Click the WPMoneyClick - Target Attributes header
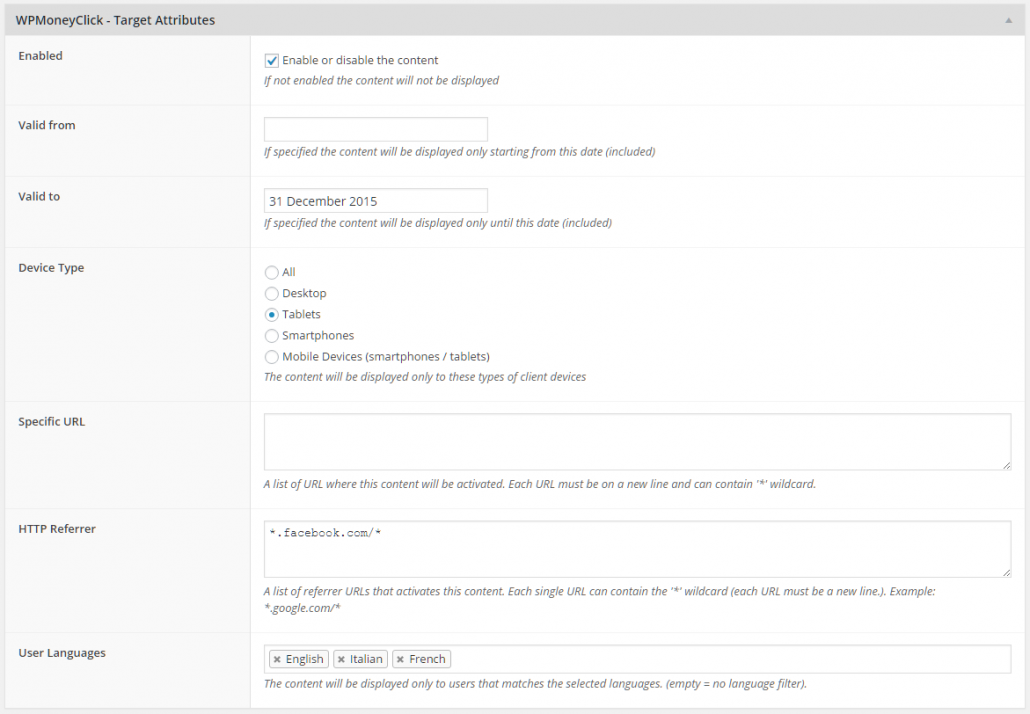 (x=115, y=20)
